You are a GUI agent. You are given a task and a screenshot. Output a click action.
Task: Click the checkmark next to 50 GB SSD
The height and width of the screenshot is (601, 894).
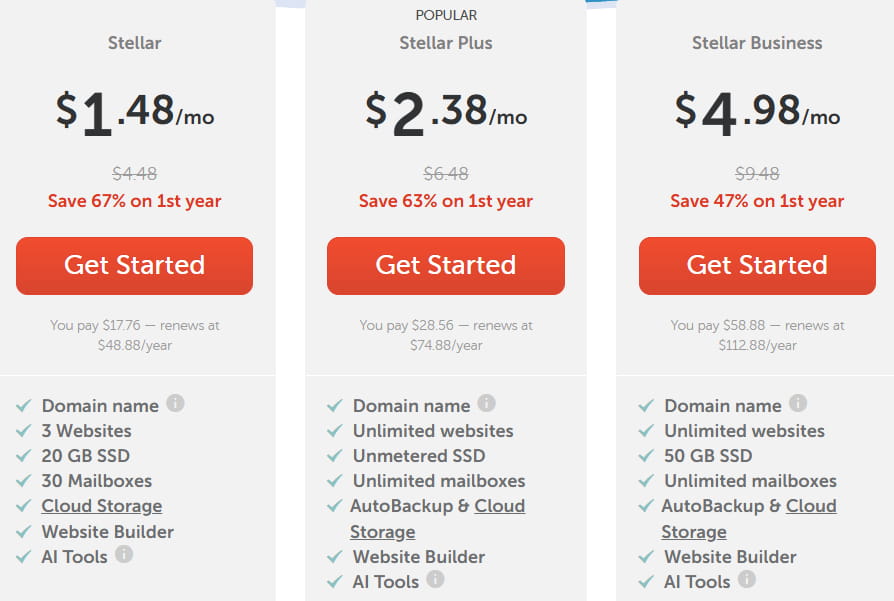pyautogui.click(x=646, y=456)
